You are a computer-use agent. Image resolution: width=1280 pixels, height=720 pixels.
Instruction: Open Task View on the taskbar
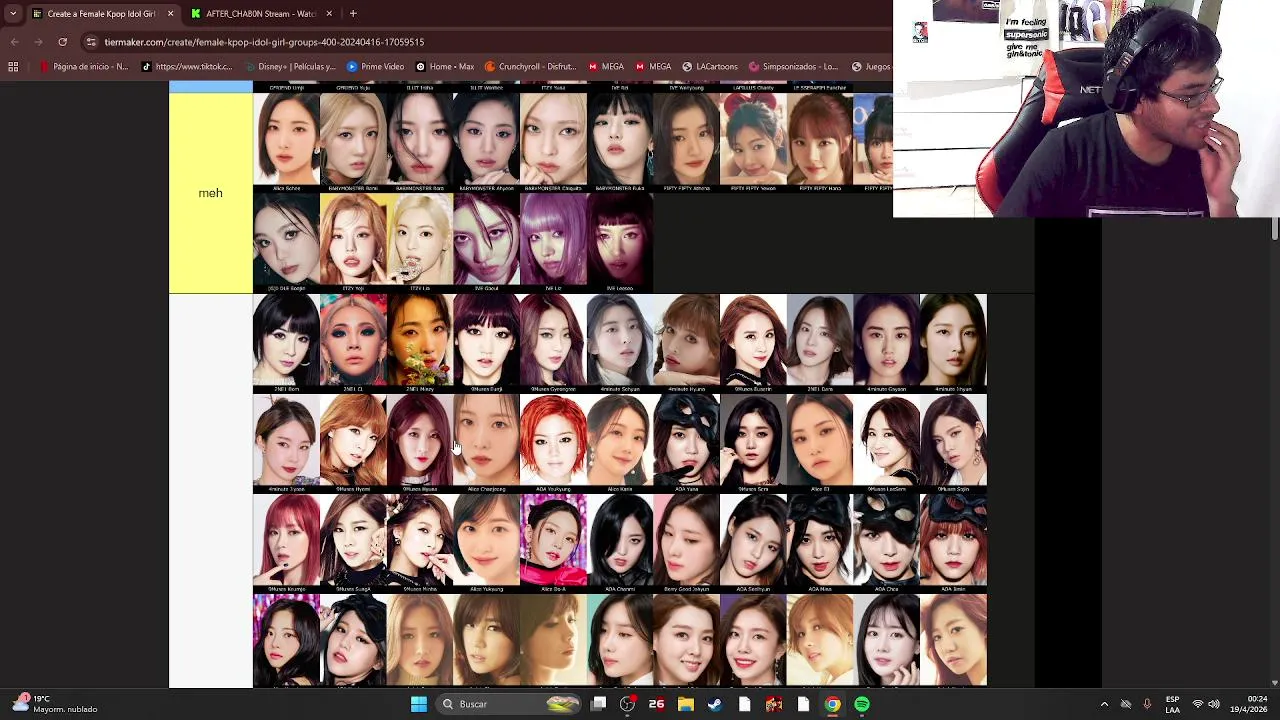[598, 704]
